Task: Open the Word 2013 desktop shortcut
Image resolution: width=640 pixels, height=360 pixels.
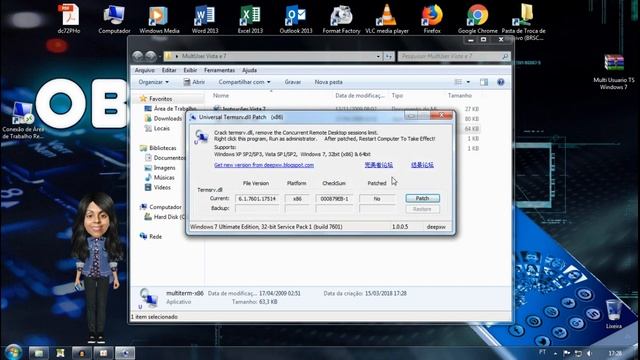Action: [x=205, y=18]
